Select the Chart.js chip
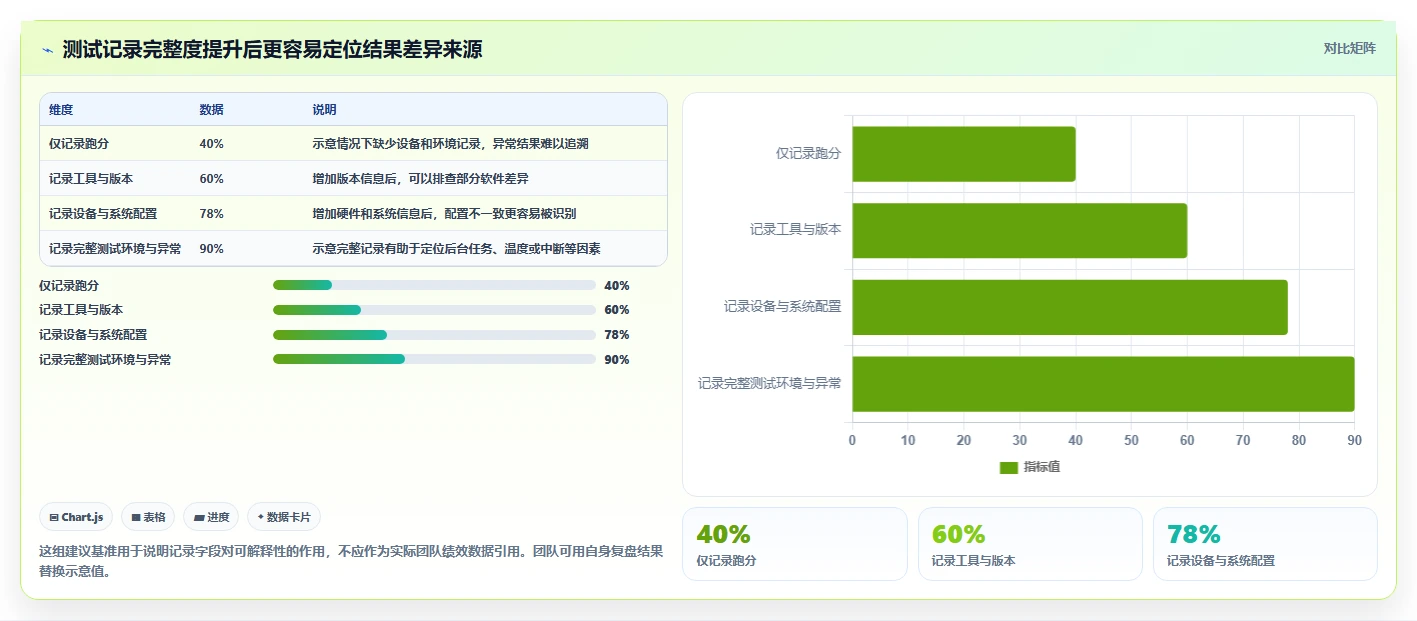This screenshot has width=1417, height=621. pos(77,517)
